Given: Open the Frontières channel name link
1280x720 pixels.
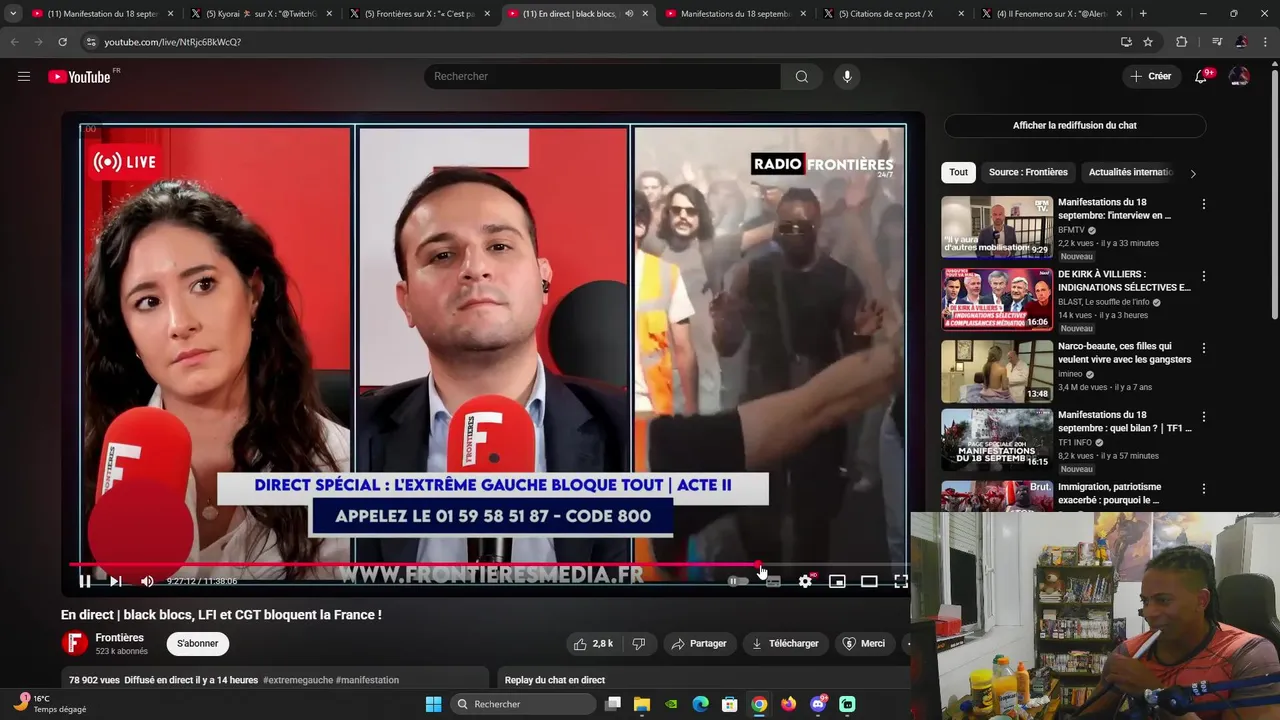Looking at the screenshot, I should click(x=120, y=637).
